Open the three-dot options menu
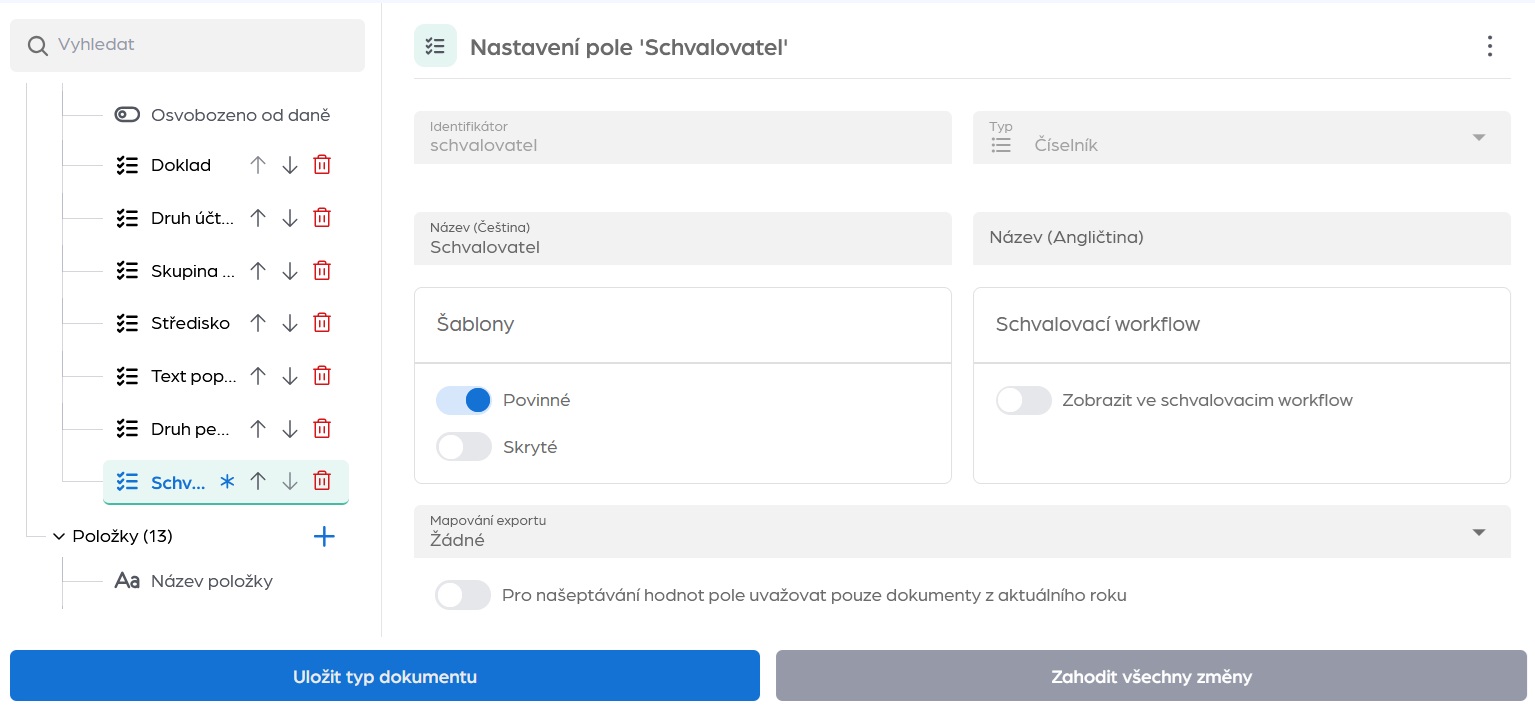Screen dimensions: 1535x714 point(1490,46)
